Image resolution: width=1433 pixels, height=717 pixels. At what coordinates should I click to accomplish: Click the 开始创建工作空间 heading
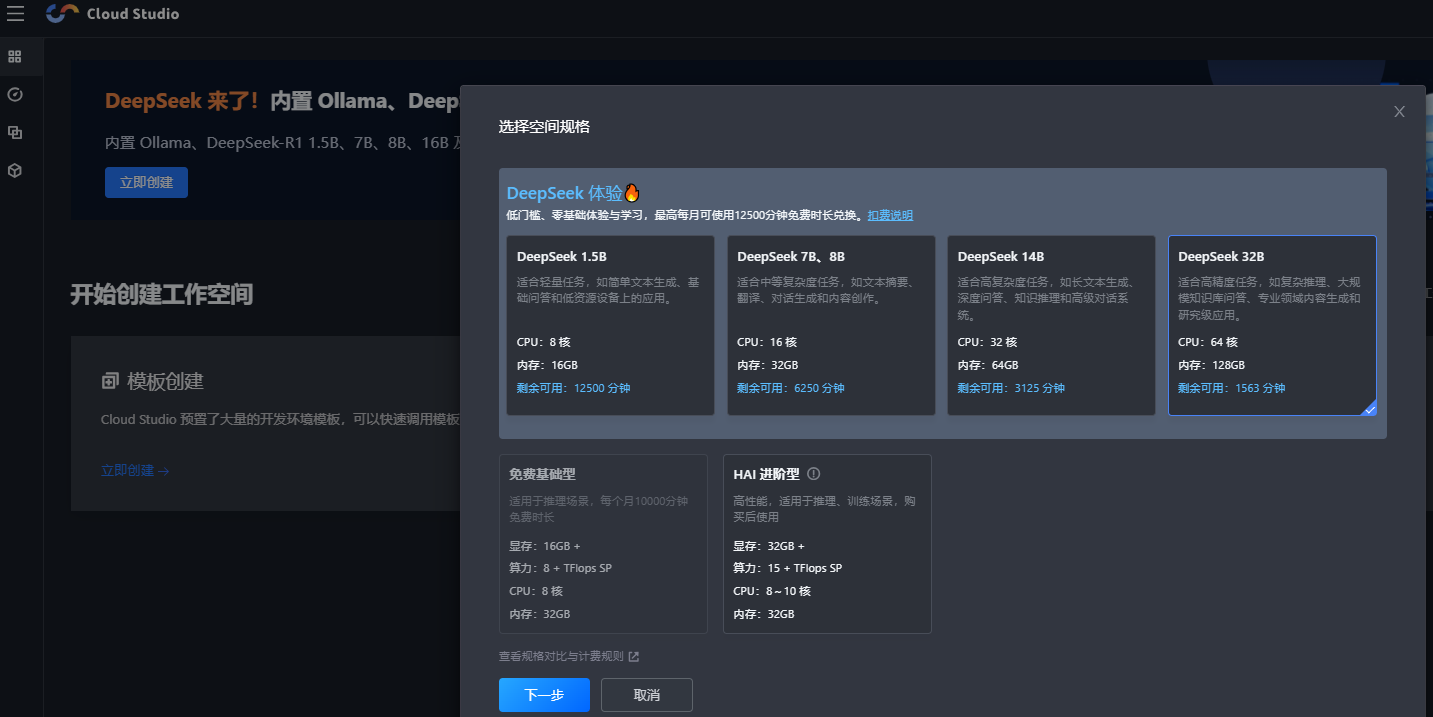161,294
